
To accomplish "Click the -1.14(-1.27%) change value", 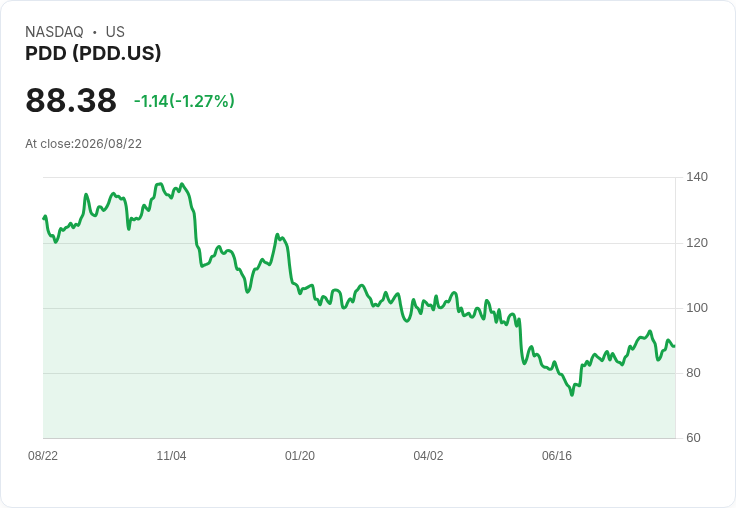I will click(184, 101).
